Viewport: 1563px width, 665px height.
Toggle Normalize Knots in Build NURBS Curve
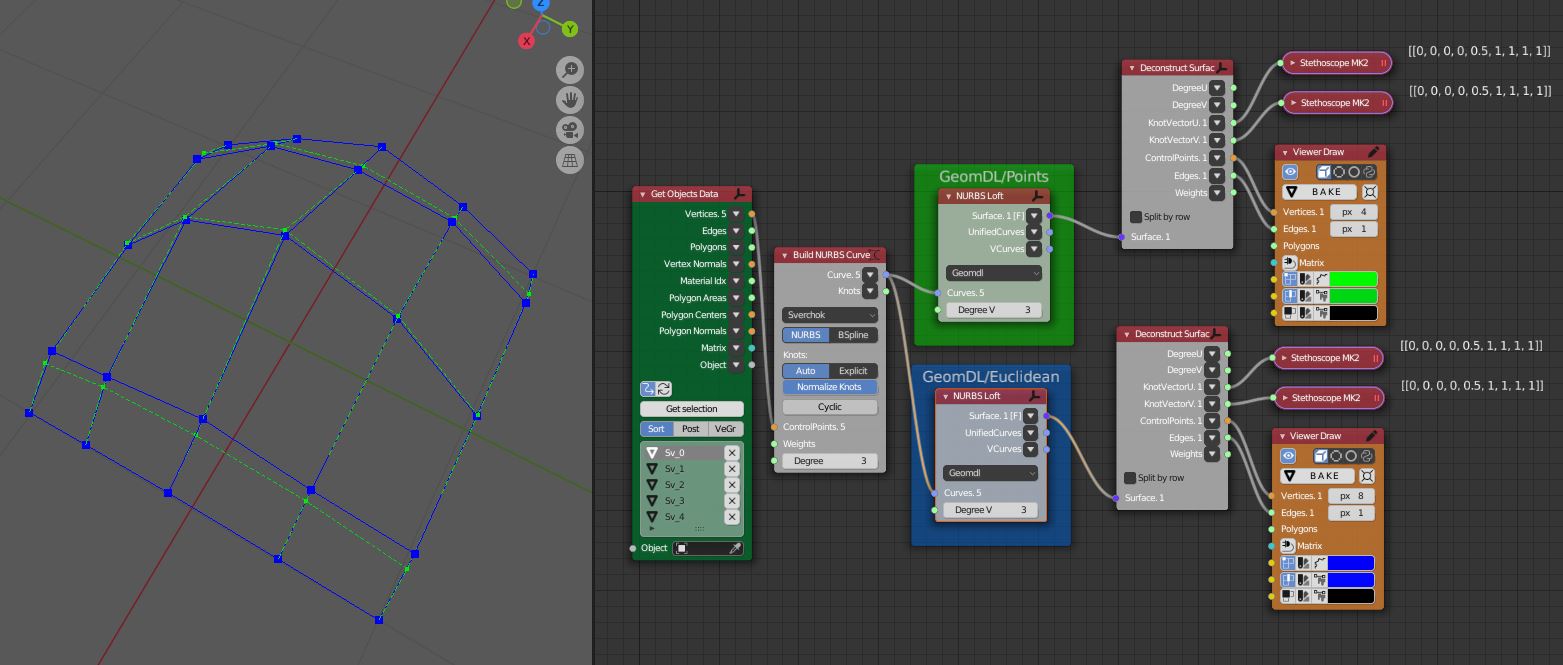point(829,386)
